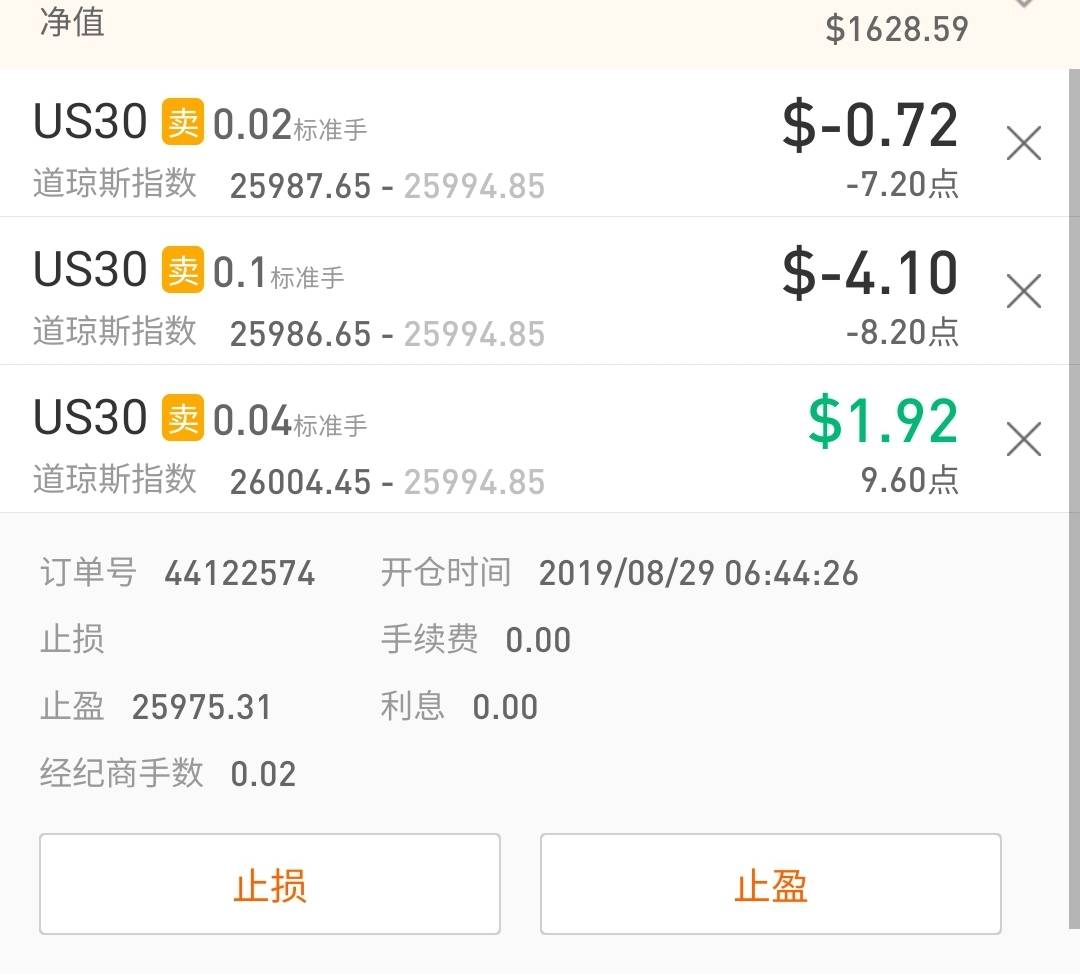
Task: Close the US30 0.04 lot position
Action: 1023,439
